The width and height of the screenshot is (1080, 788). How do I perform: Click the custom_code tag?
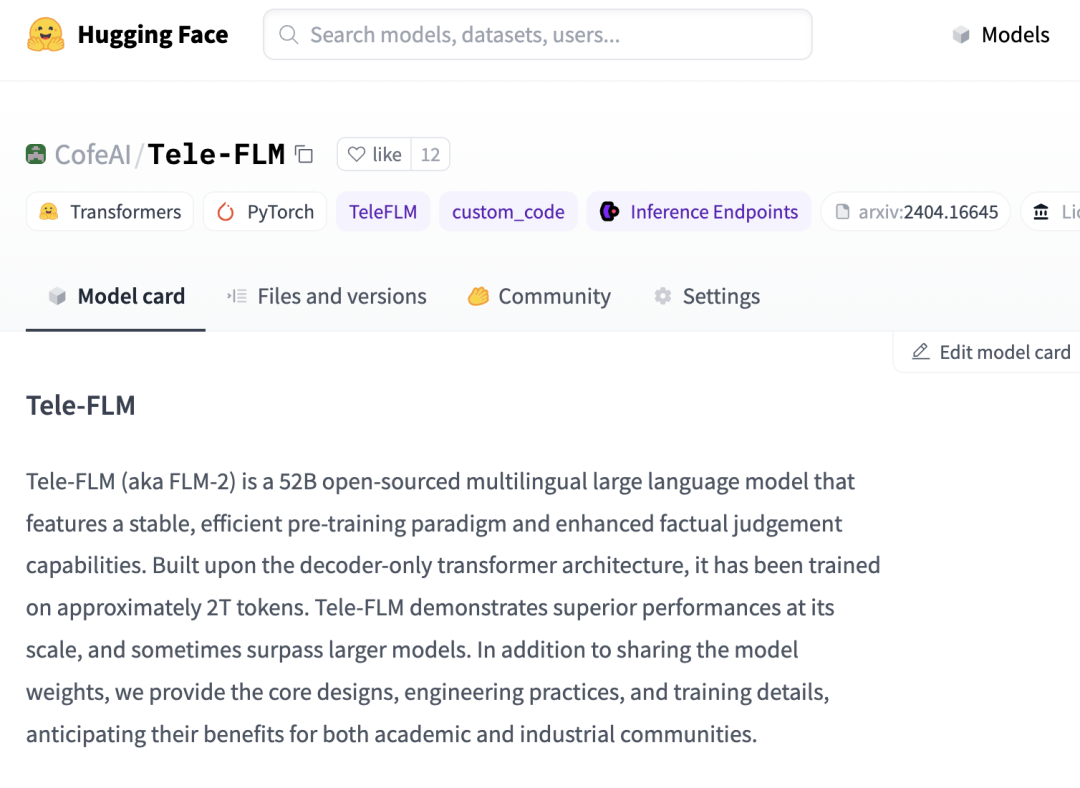point(508,211)
